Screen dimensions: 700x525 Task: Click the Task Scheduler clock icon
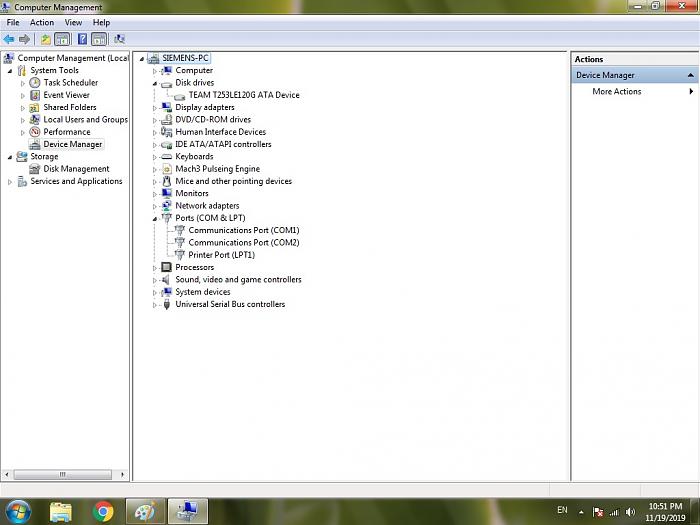(x=35, y=83)
